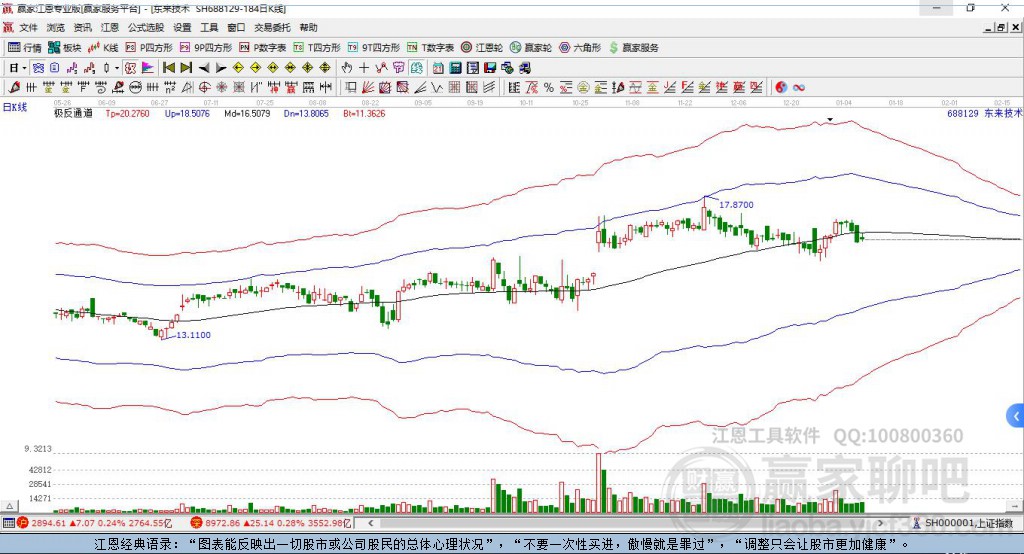Open the 行情 market quotes view

24,48
